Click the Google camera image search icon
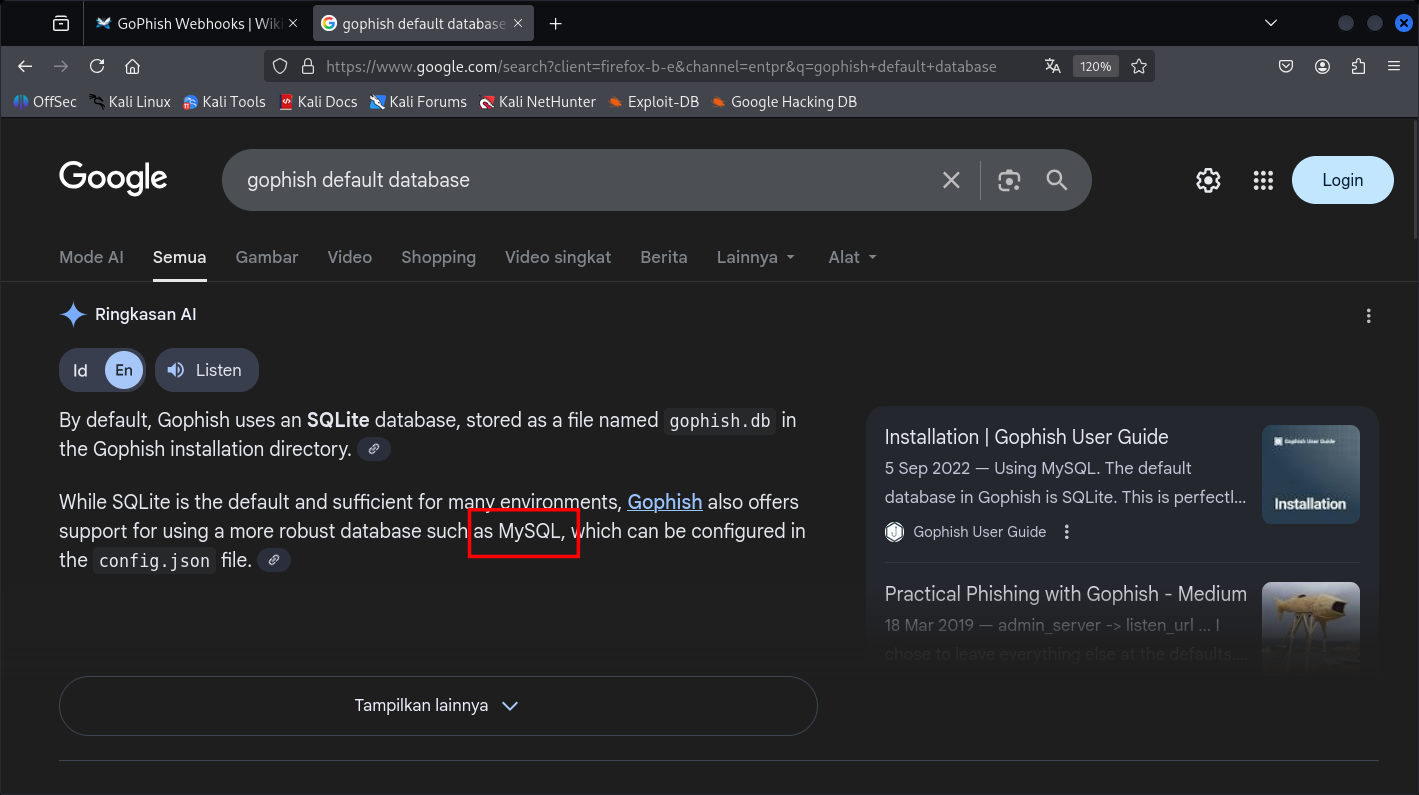The height and width of the screenshot is (795, 1419). pyautogui.click(x=1009, y=180)
